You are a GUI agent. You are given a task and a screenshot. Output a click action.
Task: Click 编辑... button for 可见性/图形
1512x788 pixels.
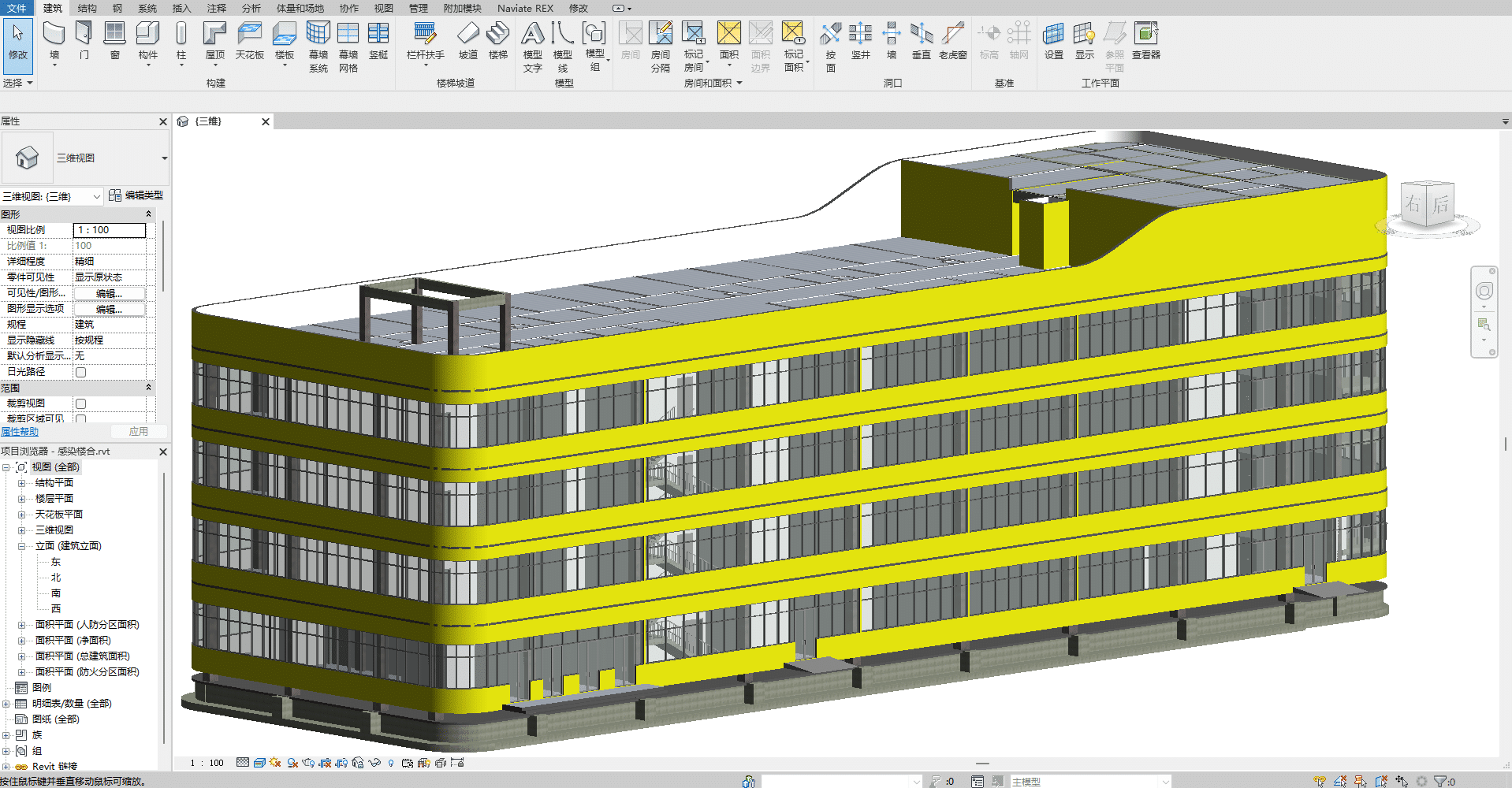pos(110,293)
